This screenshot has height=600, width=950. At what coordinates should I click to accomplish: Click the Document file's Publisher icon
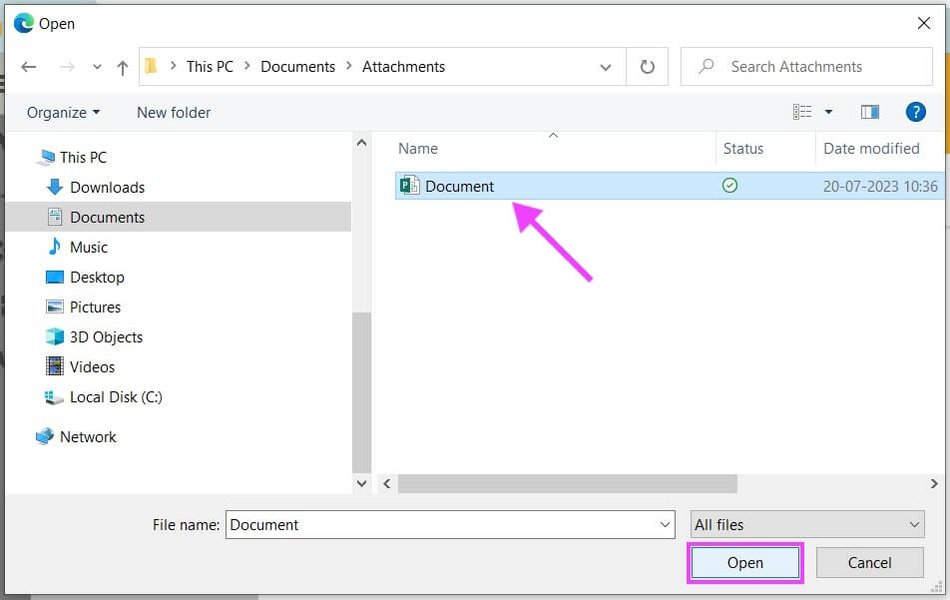click(410, 185)
